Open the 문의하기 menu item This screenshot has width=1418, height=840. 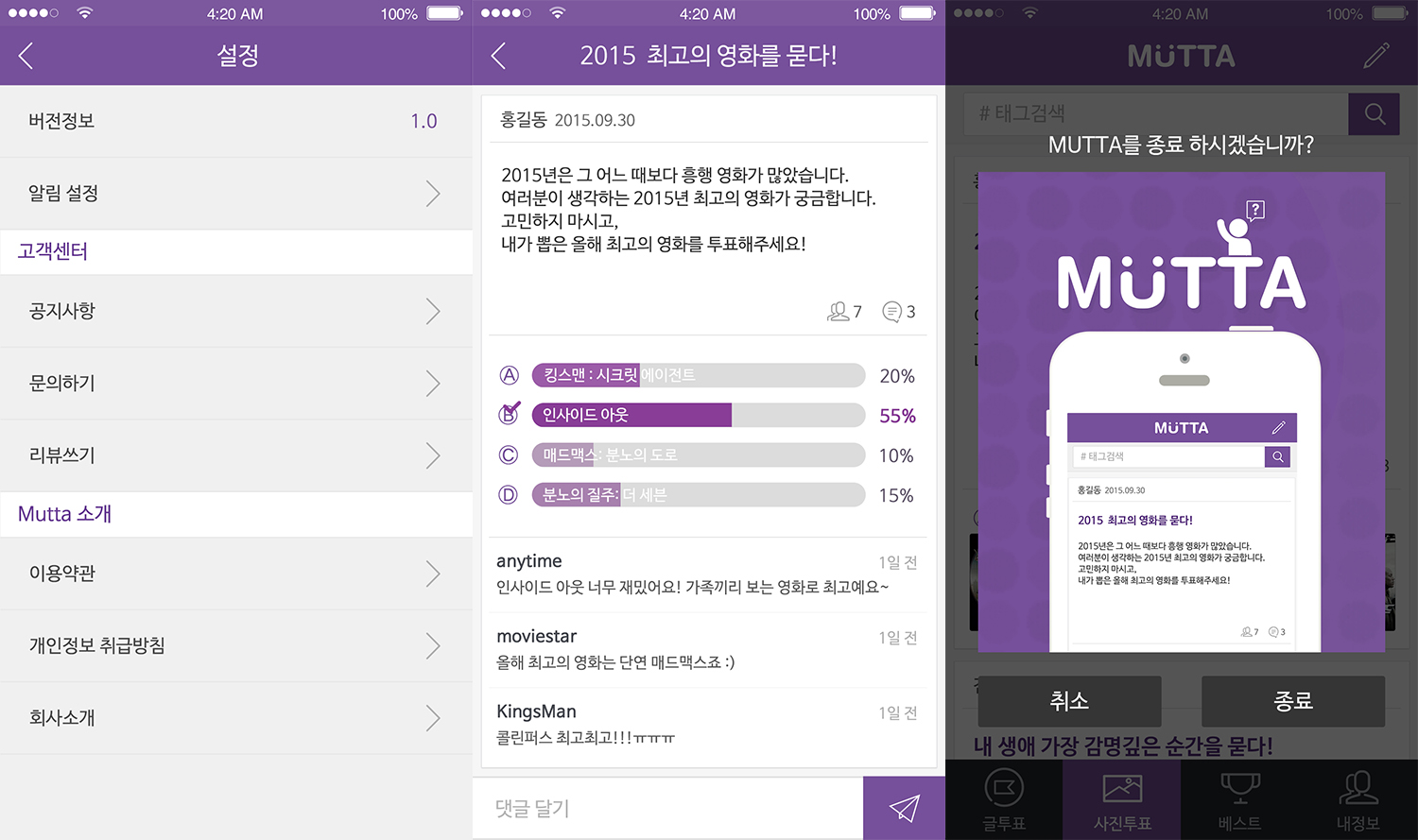click(x=236, y=383)
